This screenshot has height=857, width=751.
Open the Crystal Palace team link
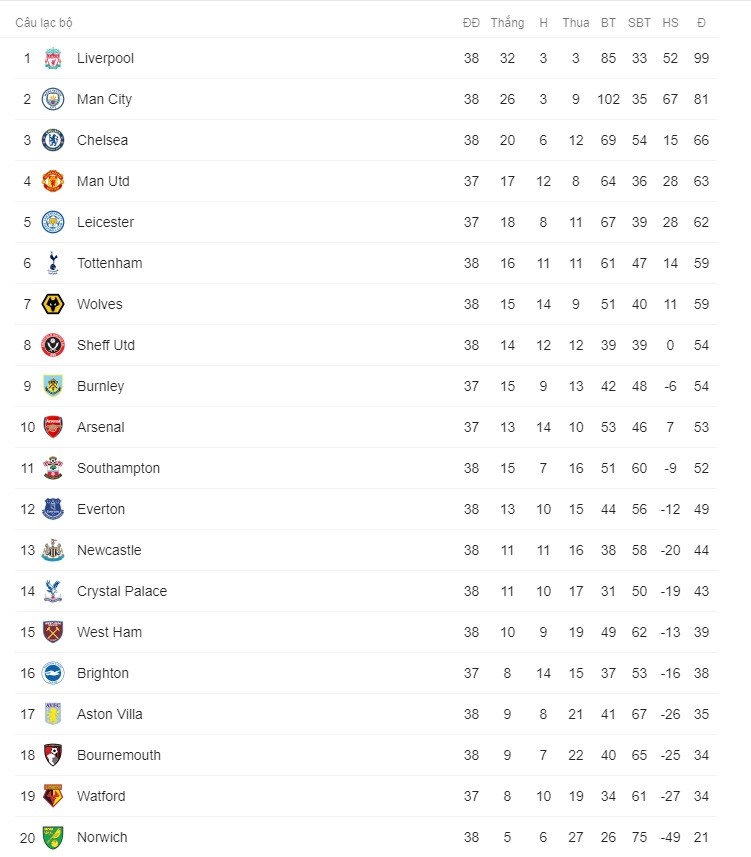click(122, 591)
